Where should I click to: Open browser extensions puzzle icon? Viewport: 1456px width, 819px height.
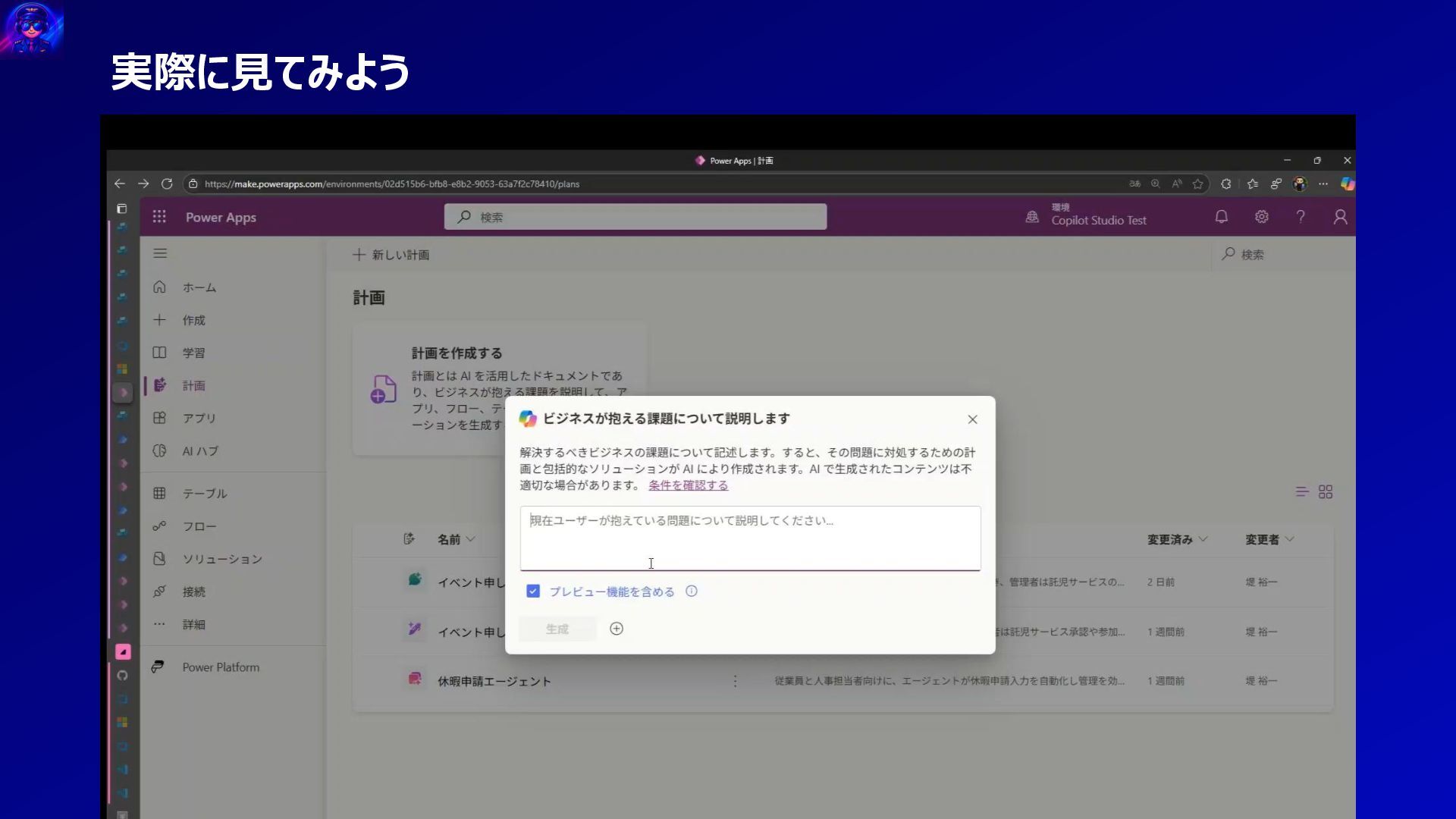pos(1225,184)
